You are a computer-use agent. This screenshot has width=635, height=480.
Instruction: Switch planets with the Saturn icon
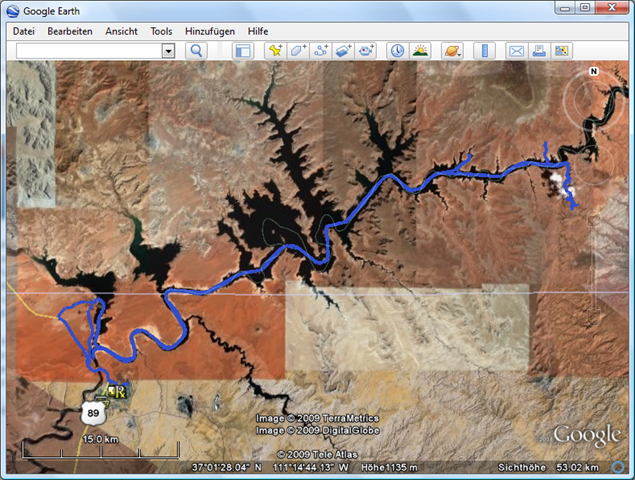point(451,50)
